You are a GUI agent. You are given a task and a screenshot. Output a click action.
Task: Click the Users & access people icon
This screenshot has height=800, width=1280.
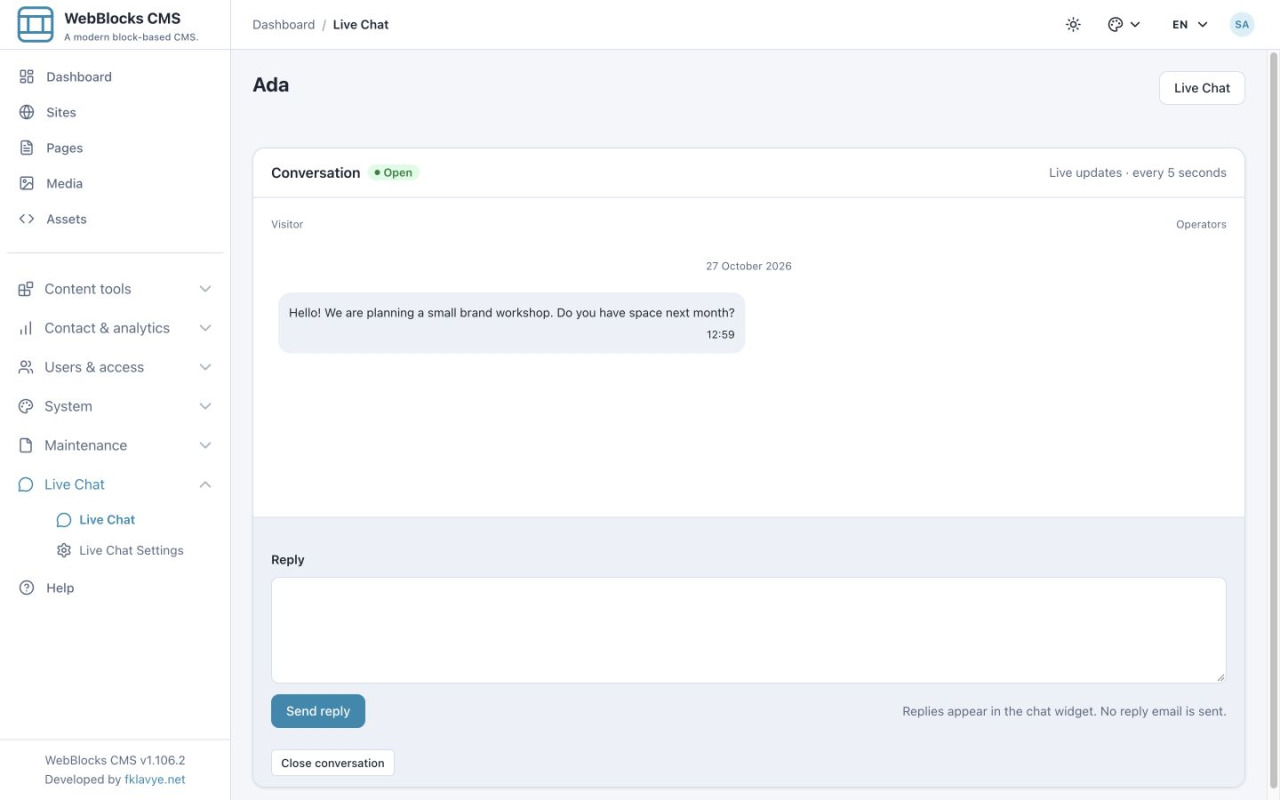26,367
